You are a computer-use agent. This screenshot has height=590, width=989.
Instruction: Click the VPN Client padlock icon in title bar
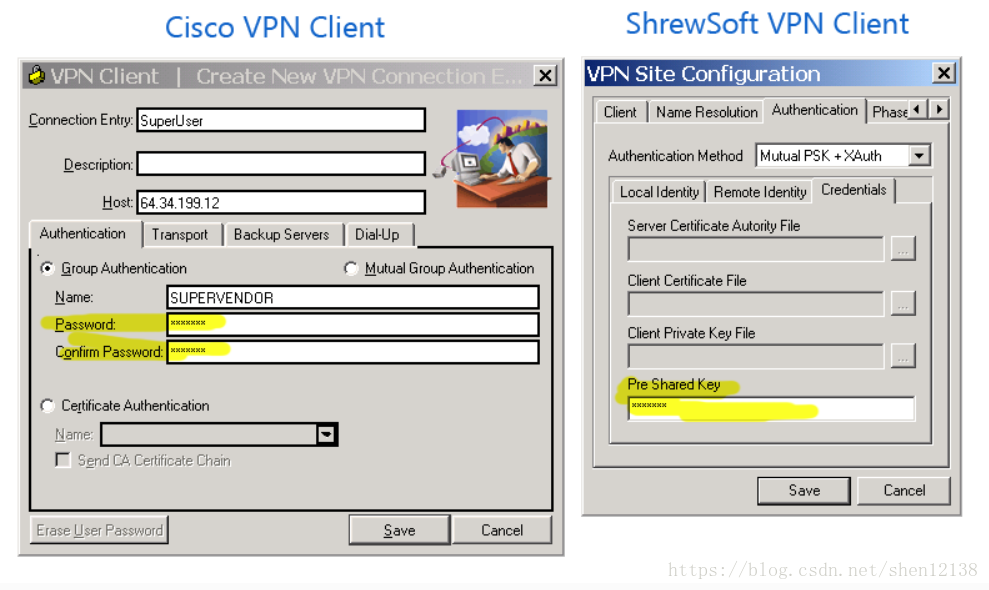coord(36,75)
